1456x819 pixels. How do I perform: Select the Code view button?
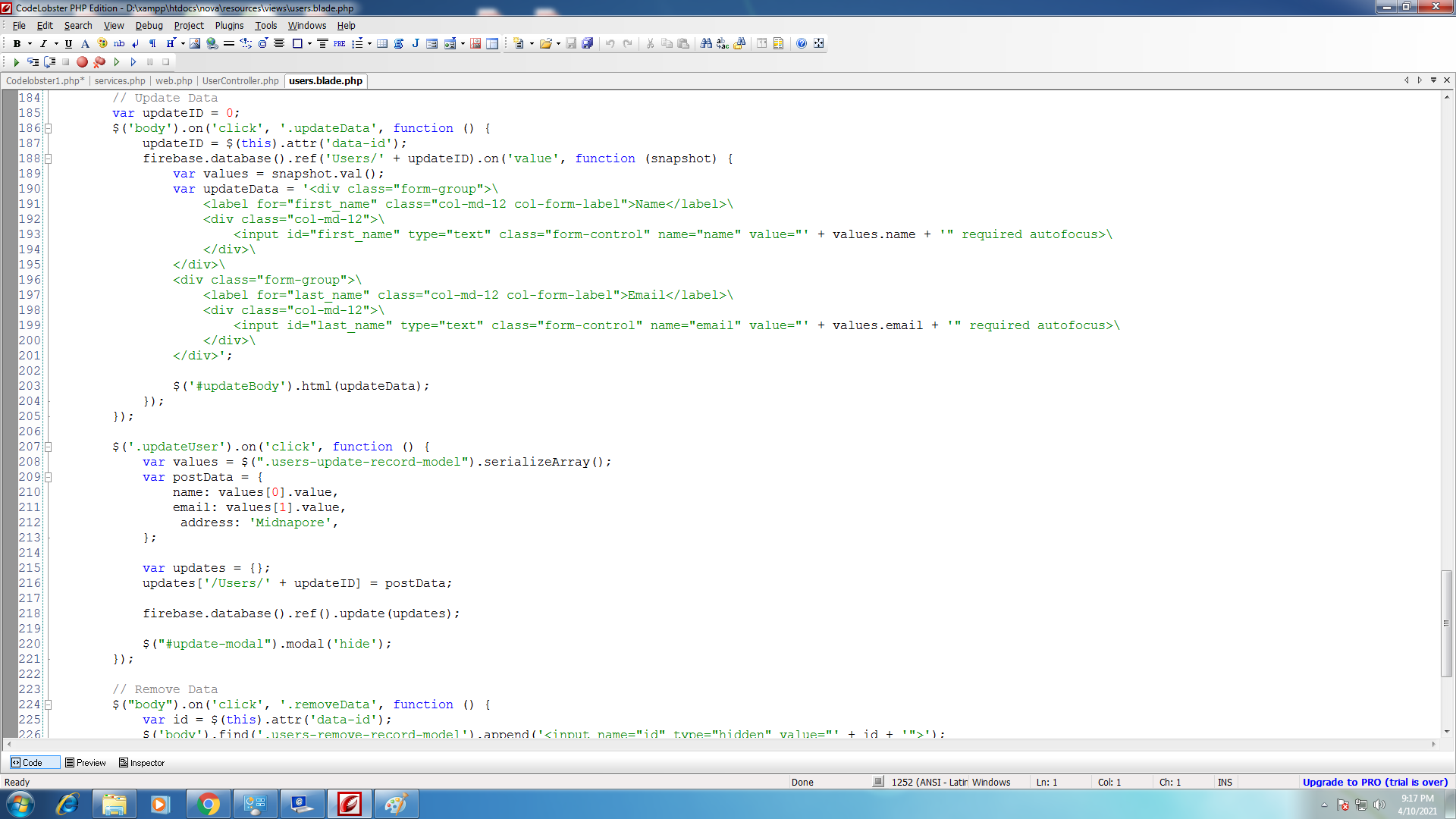click(x=33, y=763)
